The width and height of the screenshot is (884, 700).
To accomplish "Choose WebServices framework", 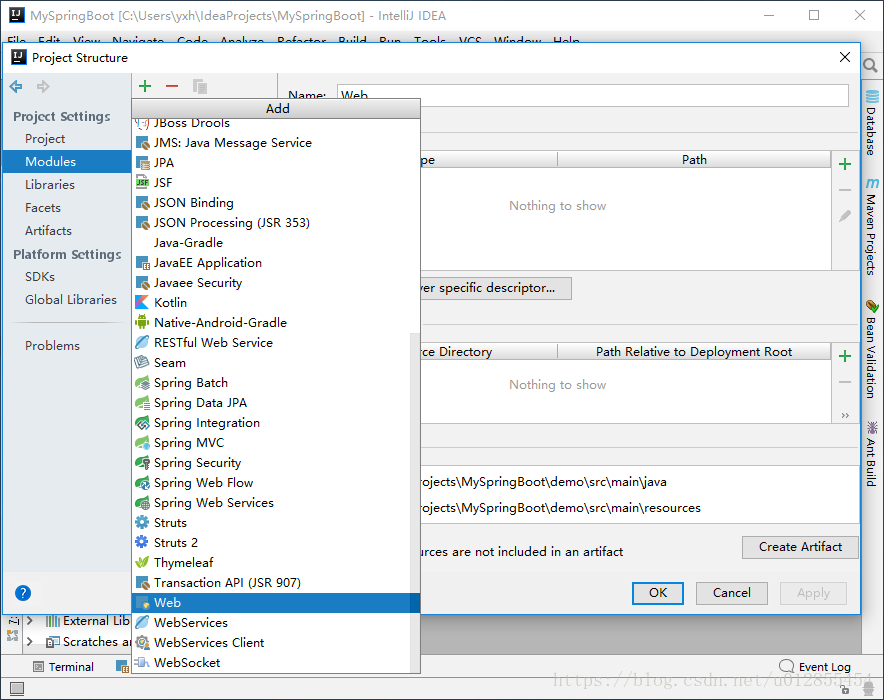I will (276, 623).
